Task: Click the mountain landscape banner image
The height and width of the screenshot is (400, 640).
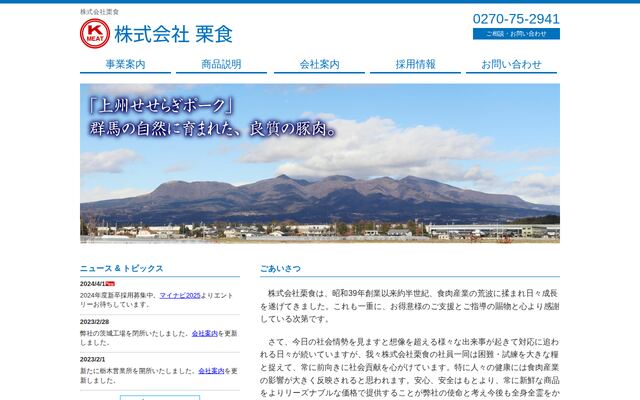Action: tap(320, 163)
